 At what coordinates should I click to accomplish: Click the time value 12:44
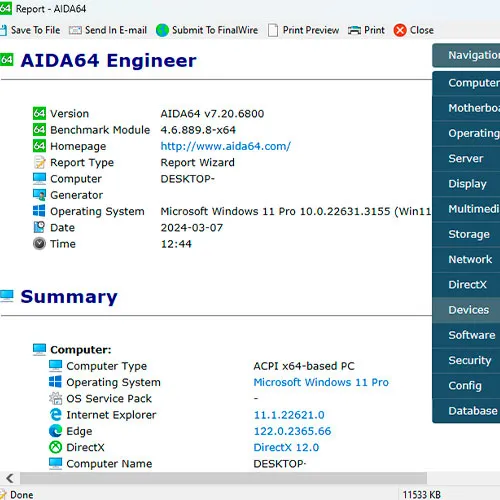click(176, 244)
